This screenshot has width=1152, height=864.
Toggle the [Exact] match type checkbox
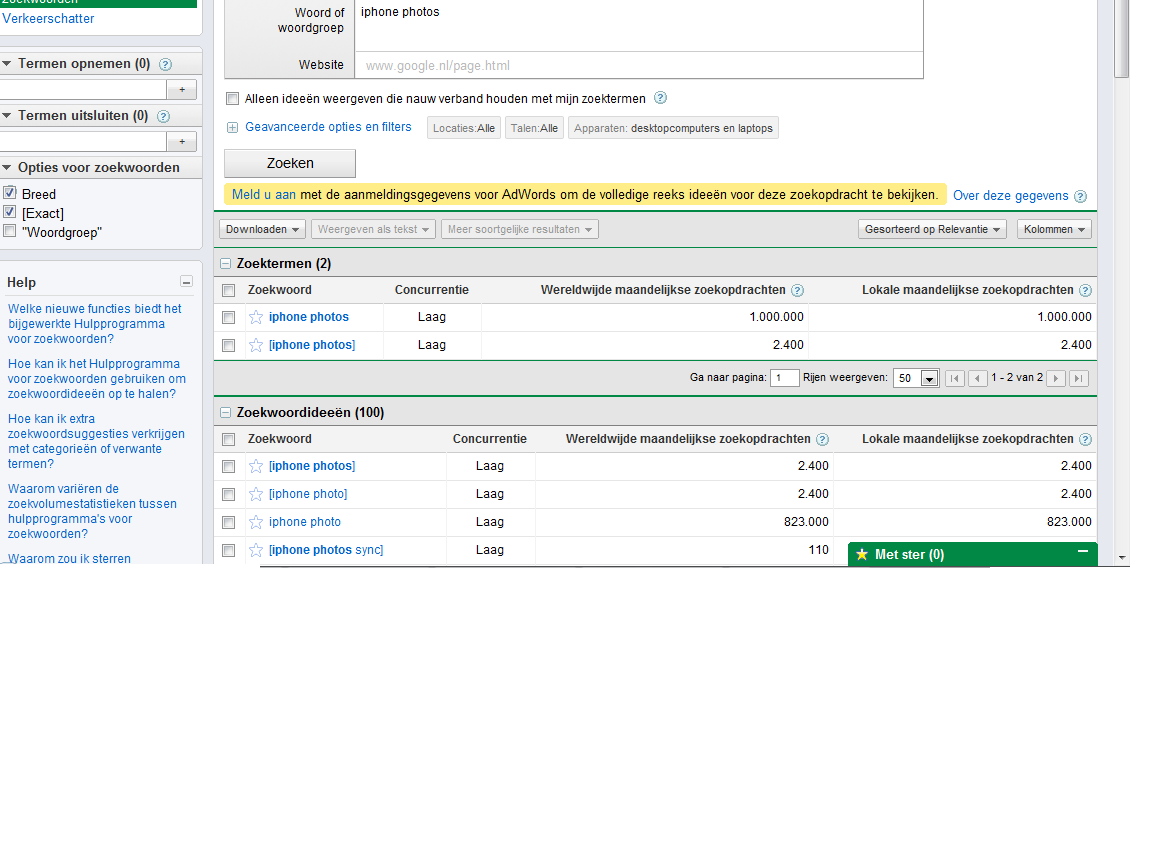(x=10, y=212)
